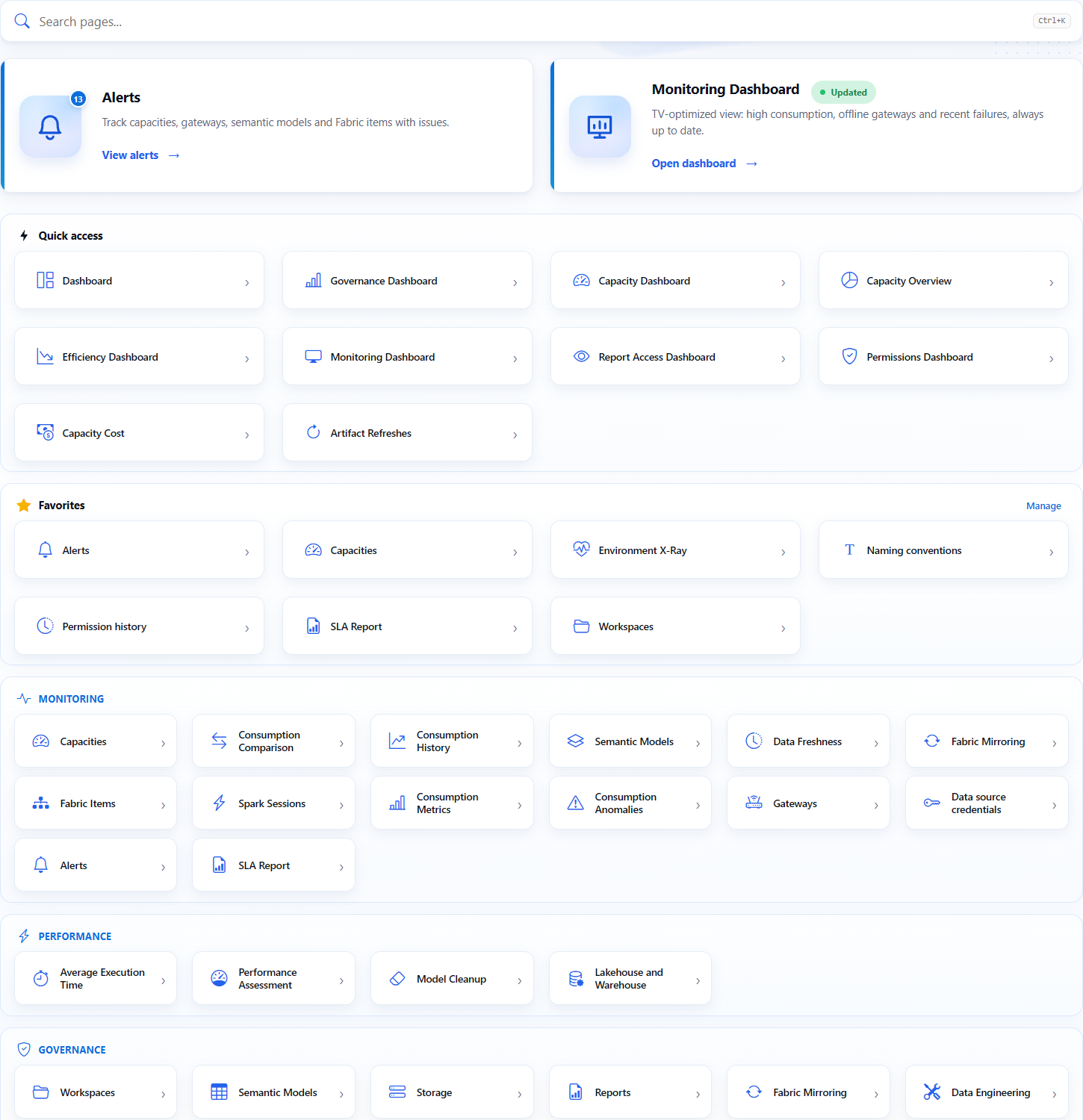The height and width of the screenshot is (1120, 1083).
Task: Click the chevron on the Performance Assessment card
Action: tap(341, 981)
